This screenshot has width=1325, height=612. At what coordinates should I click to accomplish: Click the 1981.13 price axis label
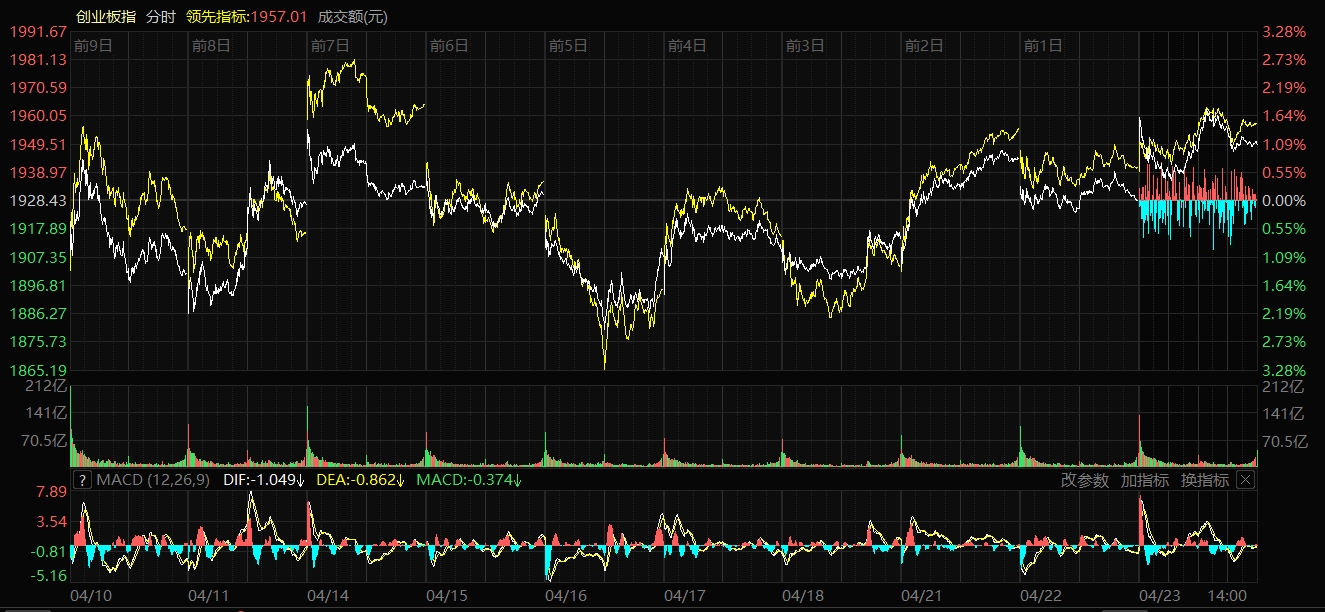[x=37, y=60]
